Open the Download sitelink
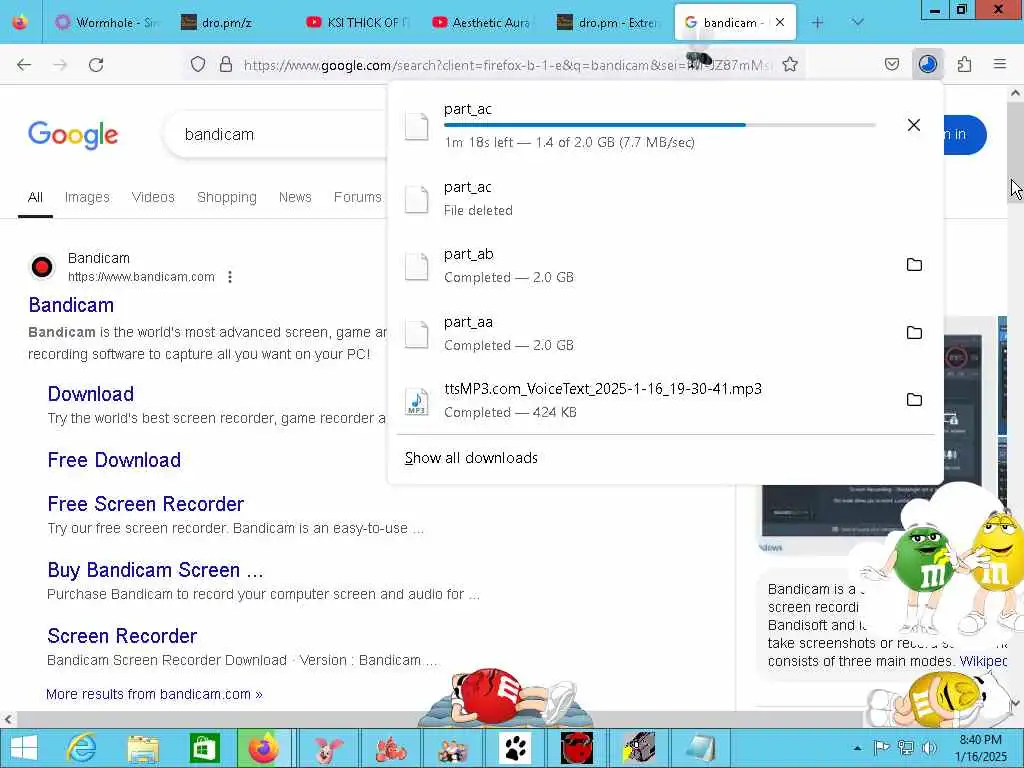This screenshot has width=1024, height=768. click(x=91, y=394)
